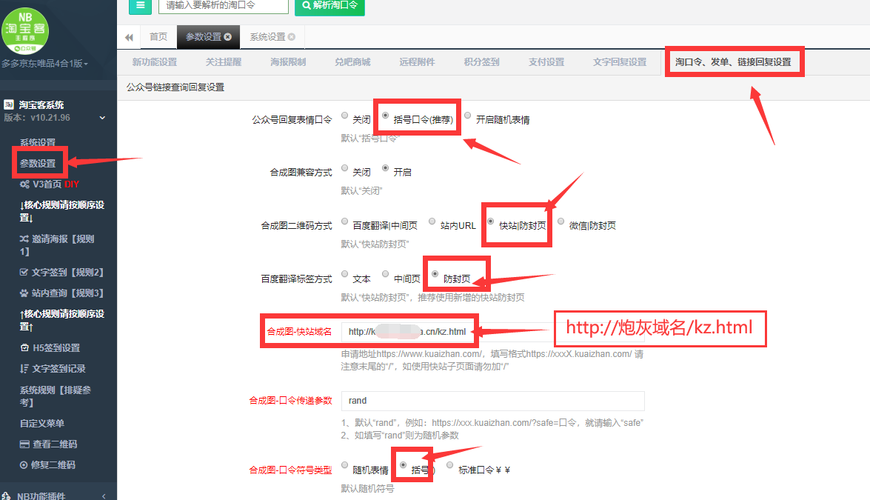Click the NB功能插件 rocket icon
The image size is (870, 500).
(7, 496)
